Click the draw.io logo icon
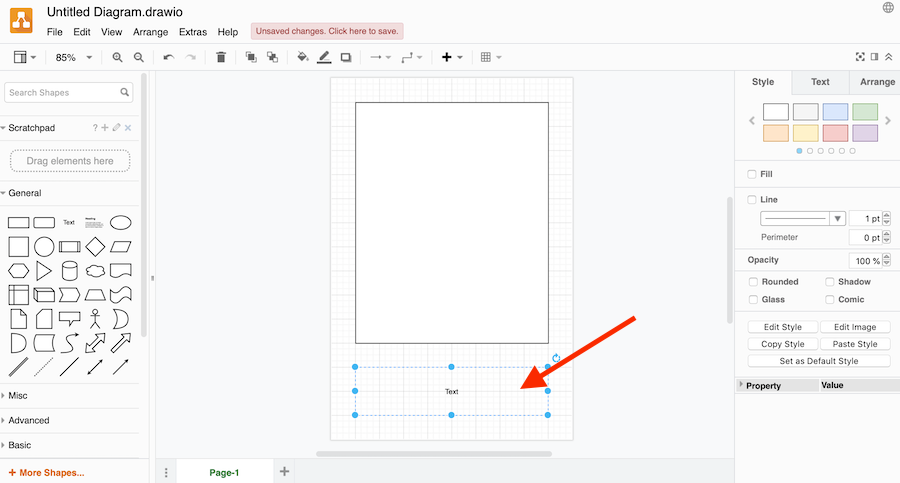The height and width of the screenshot is (483, 900). (x=21, y=21)
